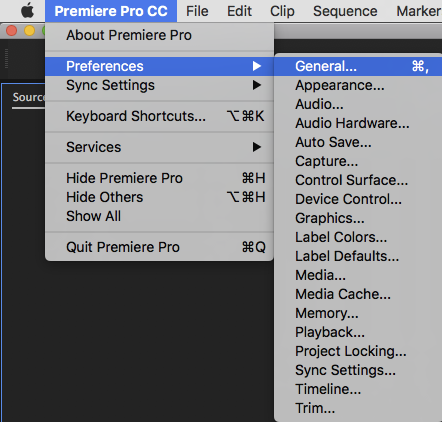Viewport: 442px width, 422px height.
Task: Open the File menu
Action: coord(197,11)
